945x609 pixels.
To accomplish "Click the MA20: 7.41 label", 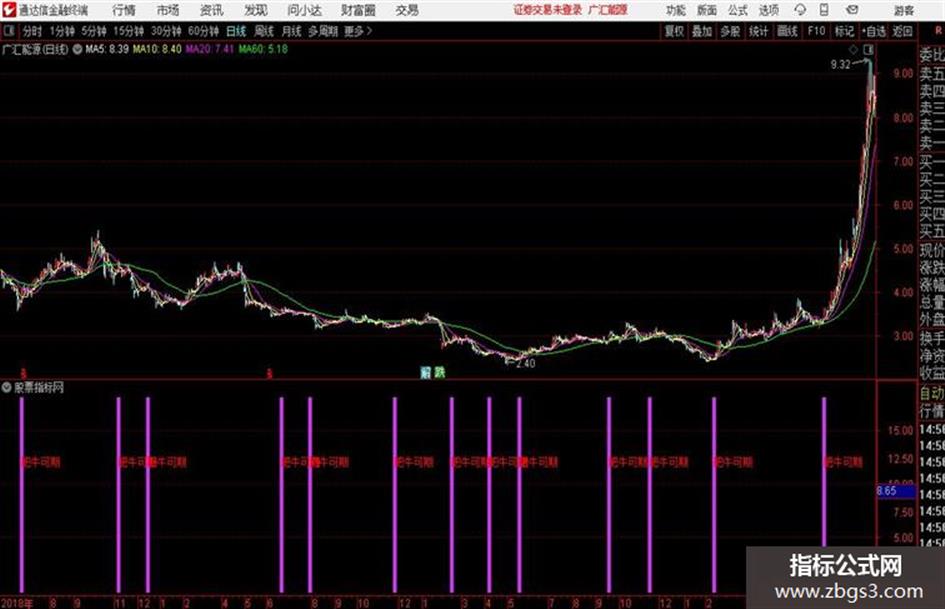I will [x=210, y=49].
